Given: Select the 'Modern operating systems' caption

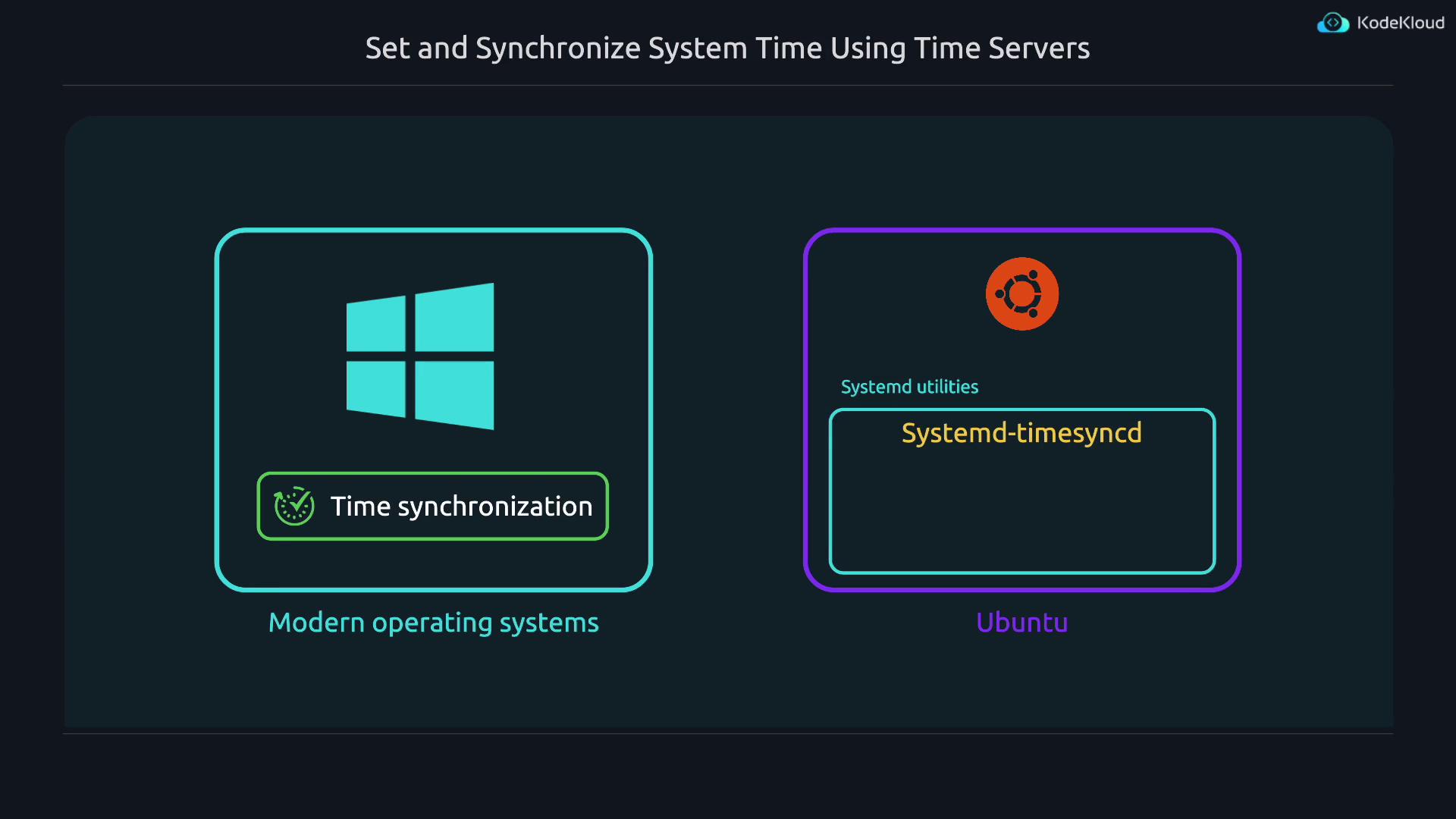Looking at the screenshot, I should [x=433, y=623].
